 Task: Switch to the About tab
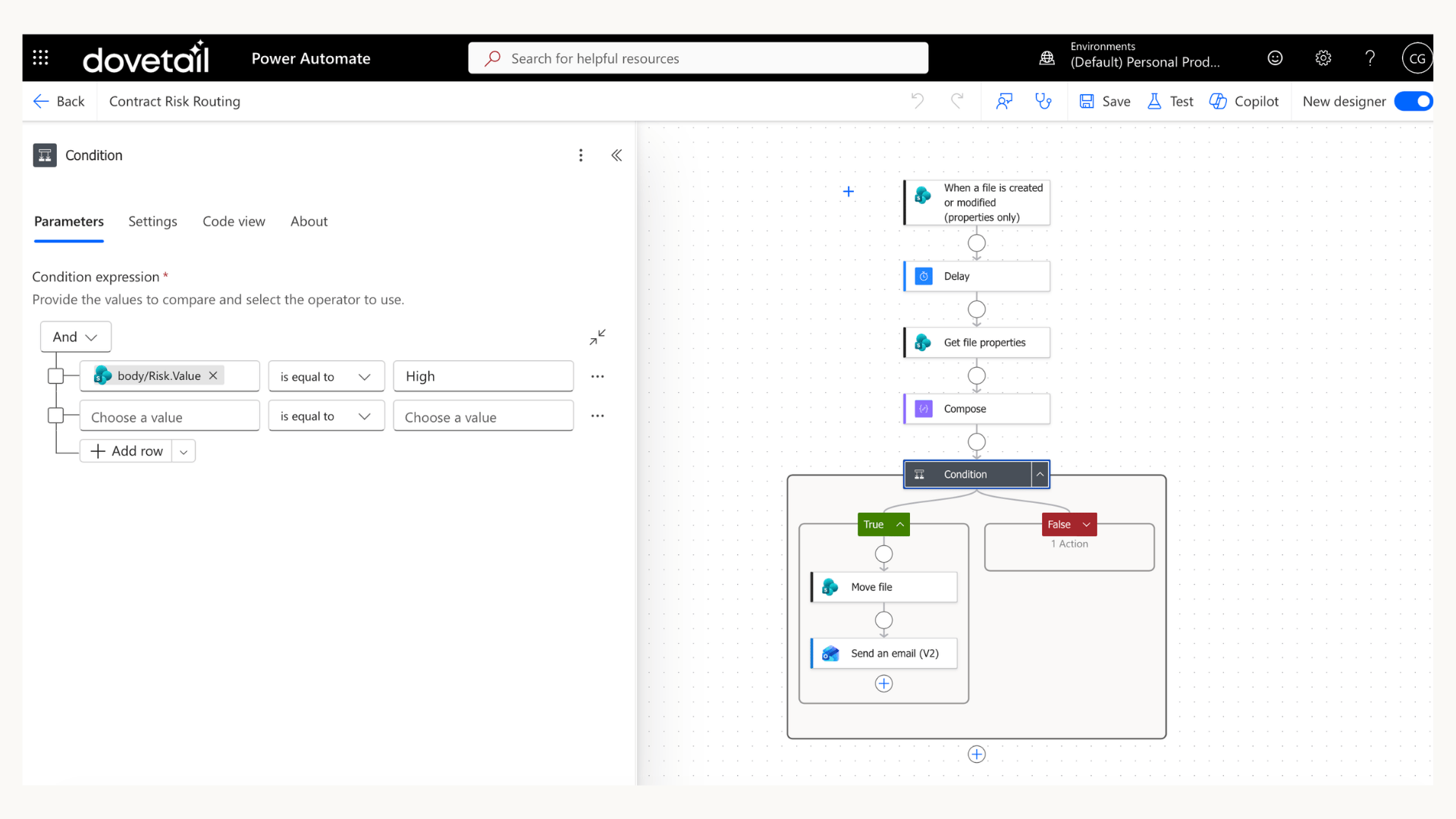[x=309, y=221]
